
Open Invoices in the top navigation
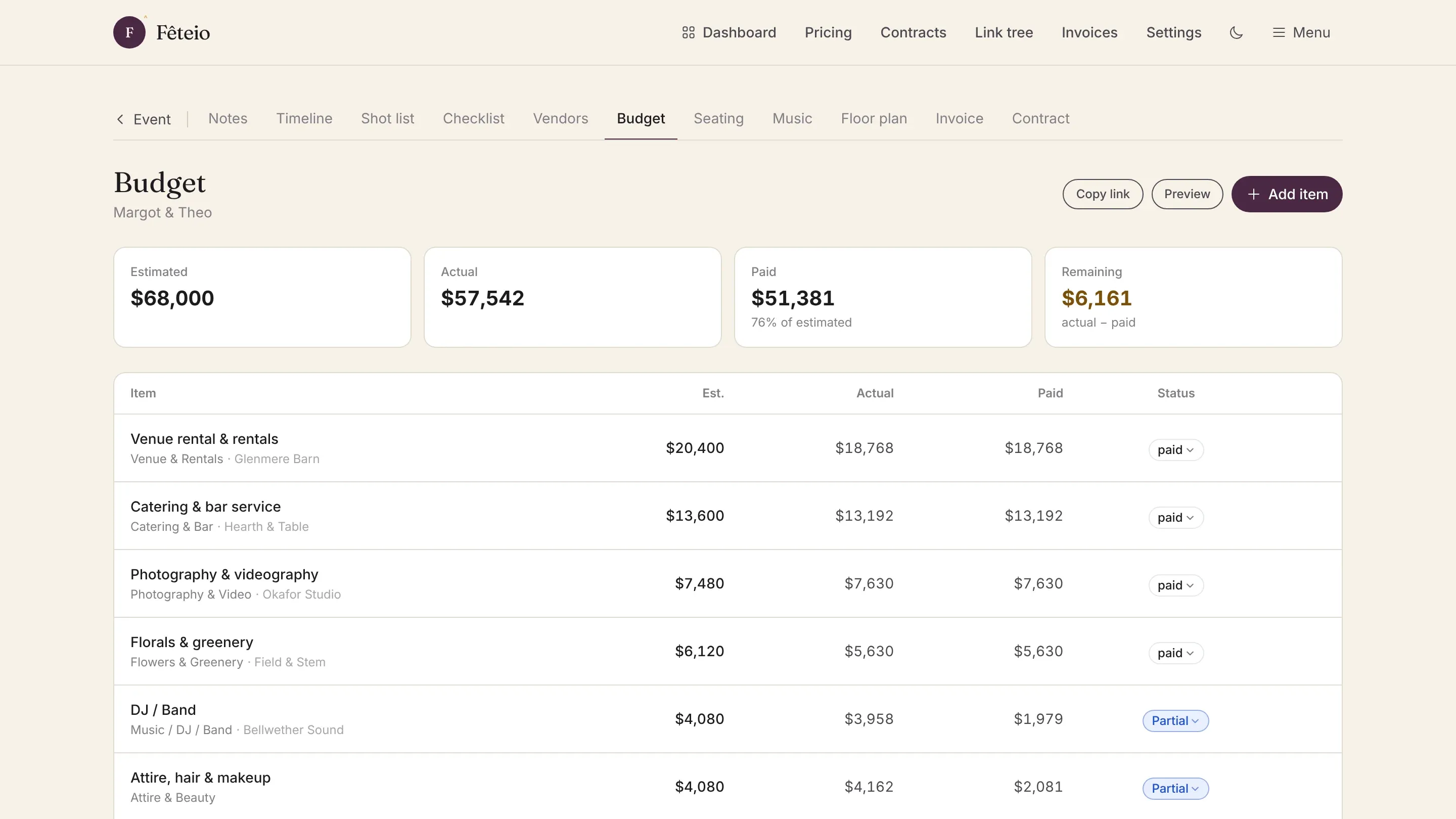[1089, 33]
